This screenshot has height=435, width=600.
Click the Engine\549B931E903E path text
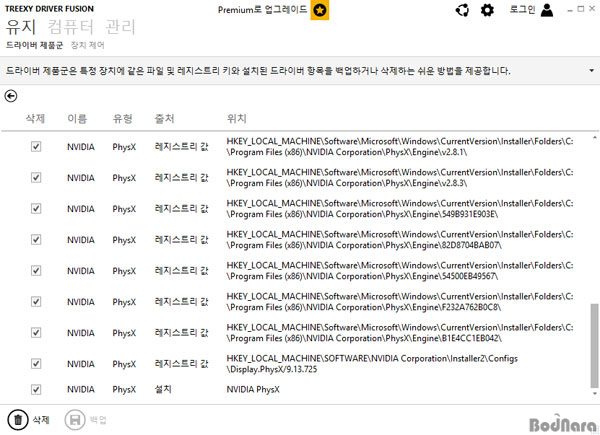[400, 209]
